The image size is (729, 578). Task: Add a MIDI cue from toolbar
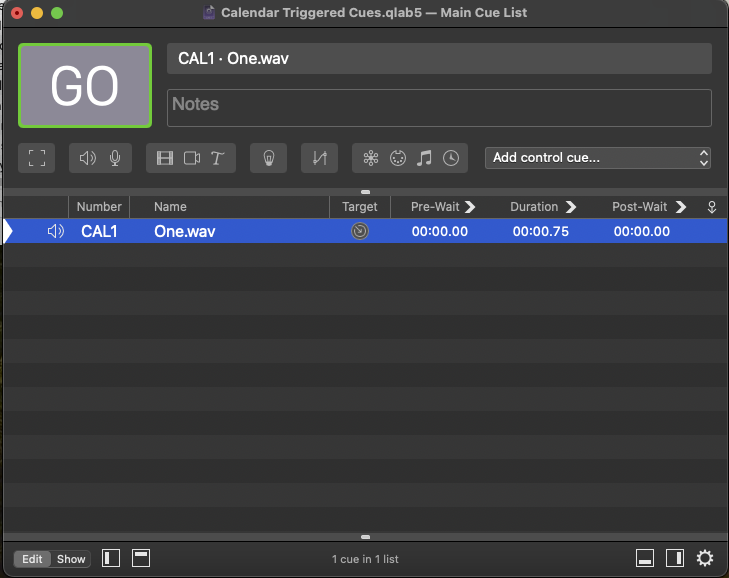point(398,158)
